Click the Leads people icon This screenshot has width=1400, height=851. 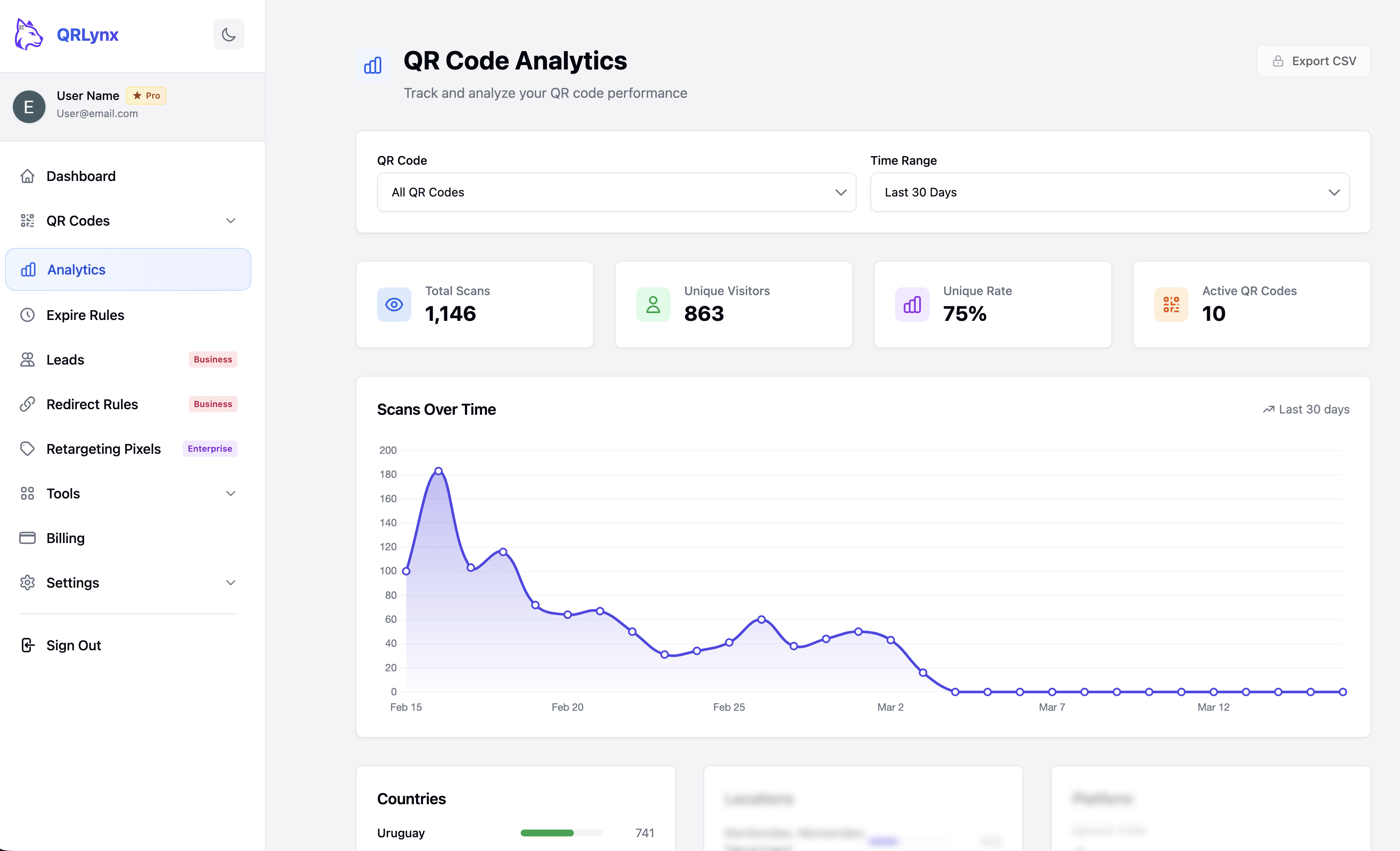click(x=28, y=359)
